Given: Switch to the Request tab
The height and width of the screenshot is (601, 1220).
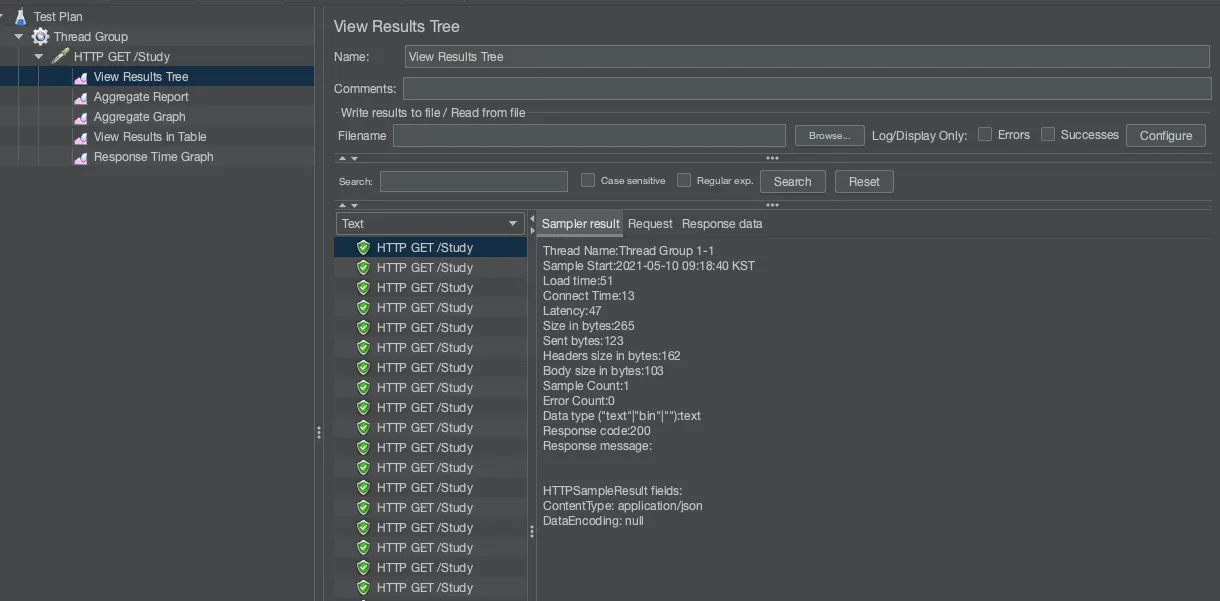Looking at the screenshot, I should [x=650, y=224].
